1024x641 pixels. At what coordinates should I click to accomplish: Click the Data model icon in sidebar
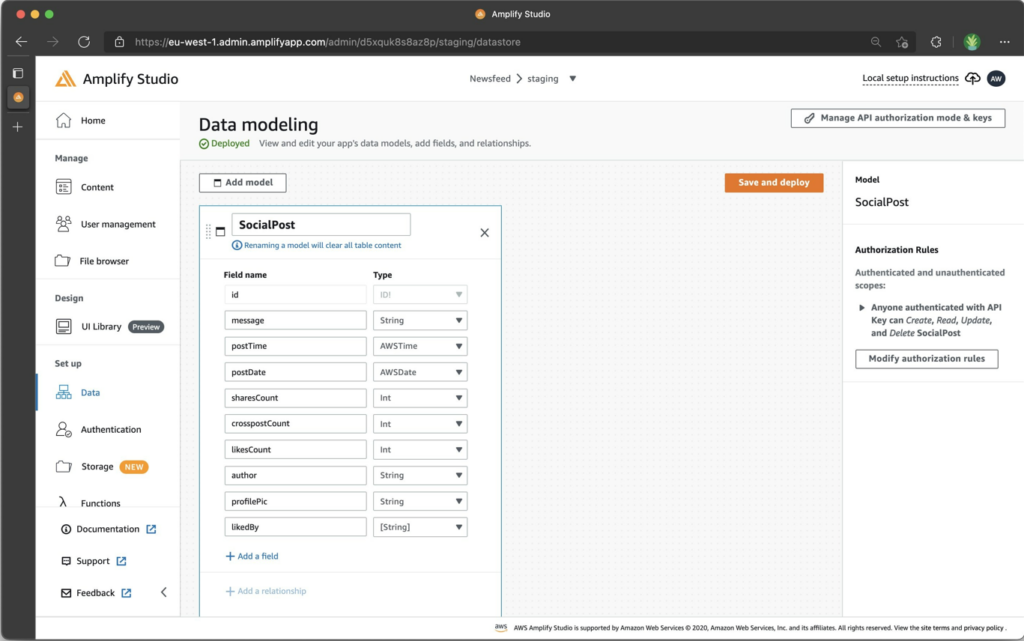coord(63,392)
